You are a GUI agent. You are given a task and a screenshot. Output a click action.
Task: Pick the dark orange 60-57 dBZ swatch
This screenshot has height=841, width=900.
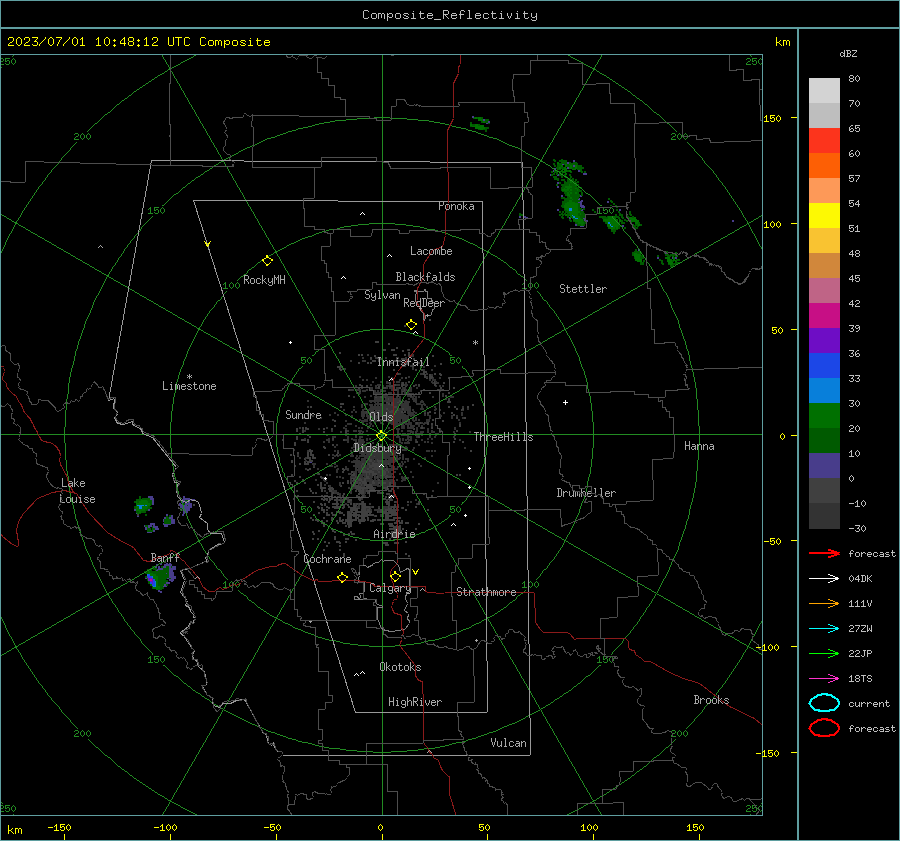tap(824, 166)
